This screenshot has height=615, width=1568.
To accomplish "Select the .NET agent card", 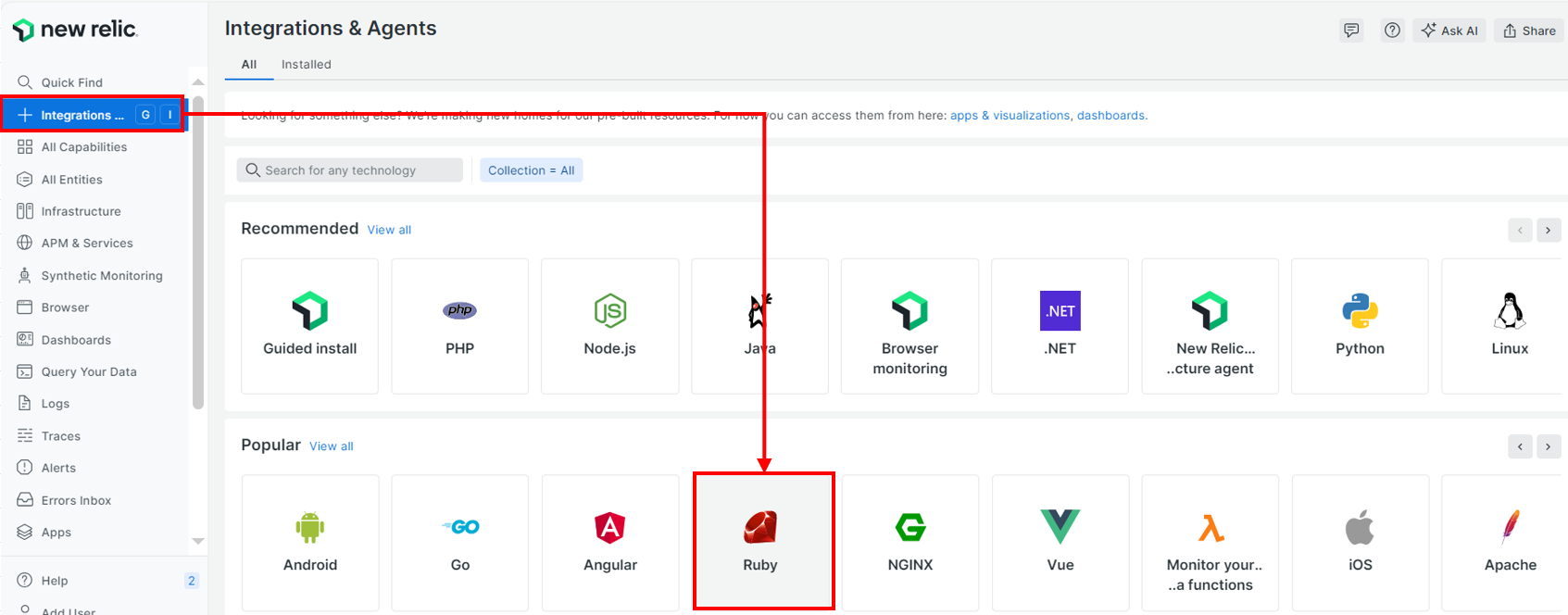I will 1060,326.
